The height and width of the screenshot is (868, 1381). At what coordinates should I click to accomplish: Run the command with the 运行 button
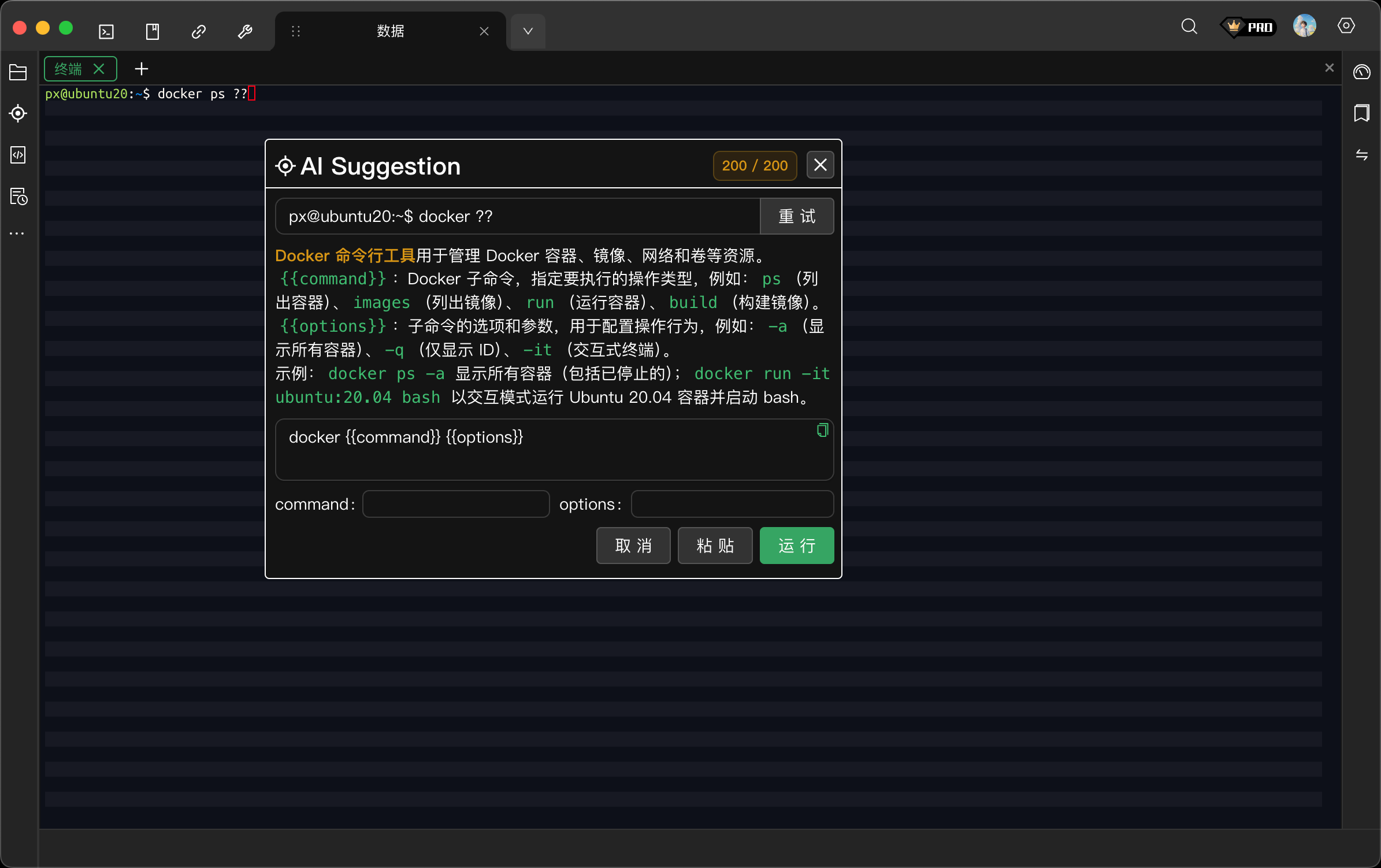coord(796,546)
